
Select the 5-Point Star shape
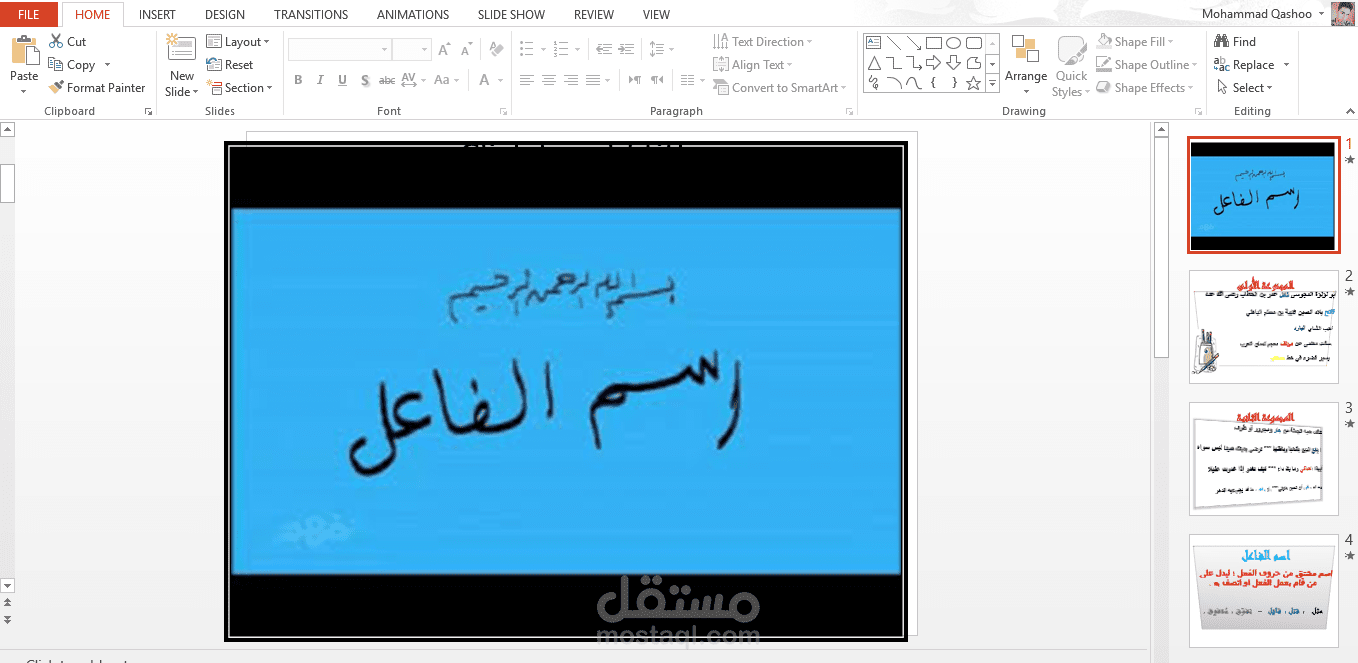click(x=973, y=83)
